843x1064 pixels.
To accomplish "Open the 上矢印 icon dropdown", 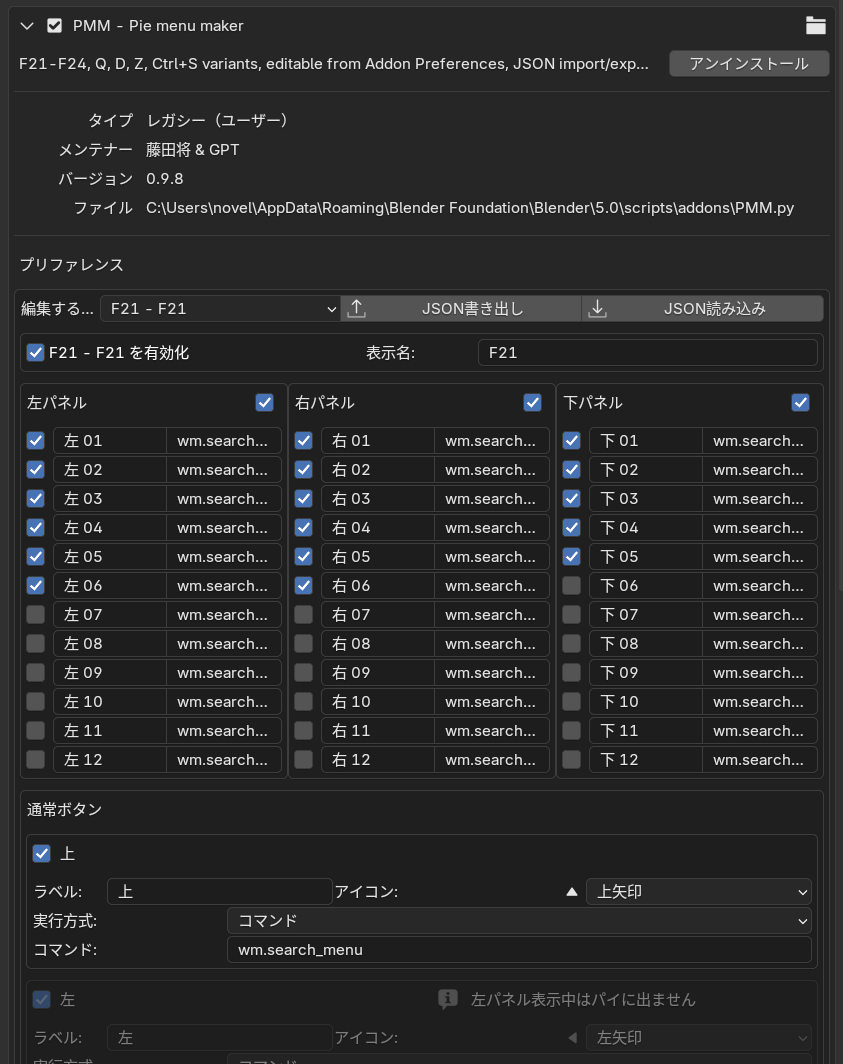I will (698, 892).
